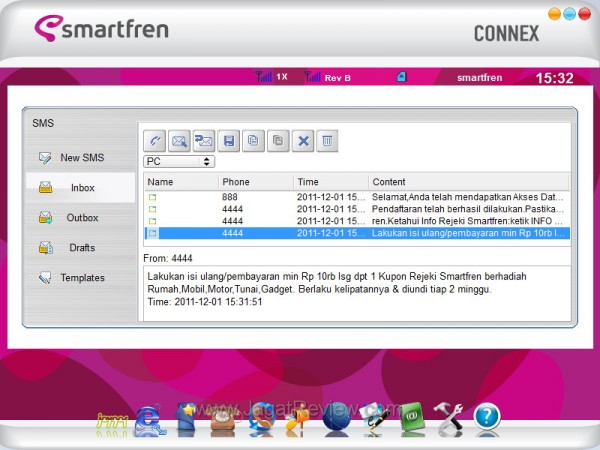Select message starting 'Pendaftaran telah berhasil'
Viewport: 600px width, 450px height.
point(357,209)
